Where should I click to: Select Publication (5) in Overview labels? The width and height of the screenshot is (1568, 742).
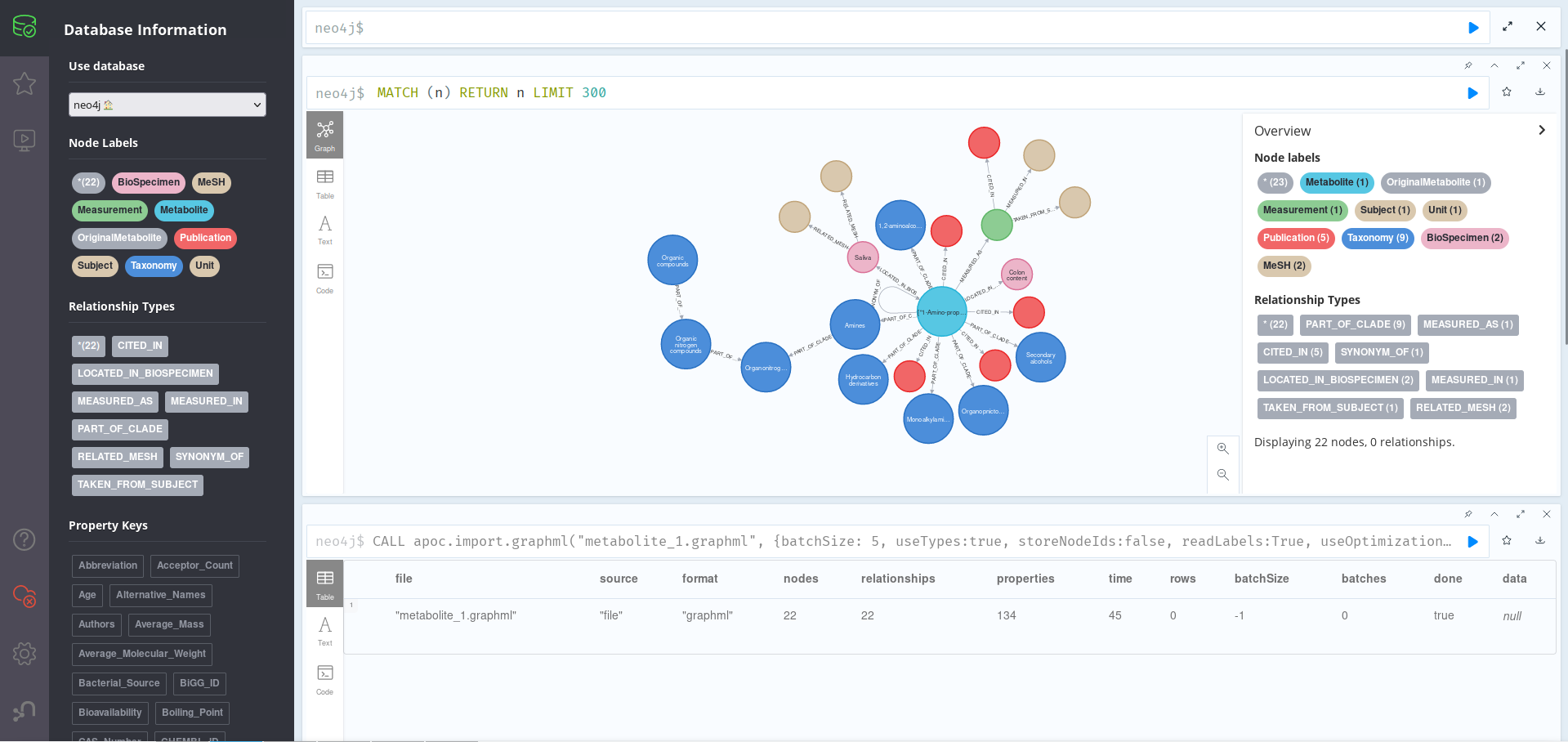click(x=1296, y=238)
